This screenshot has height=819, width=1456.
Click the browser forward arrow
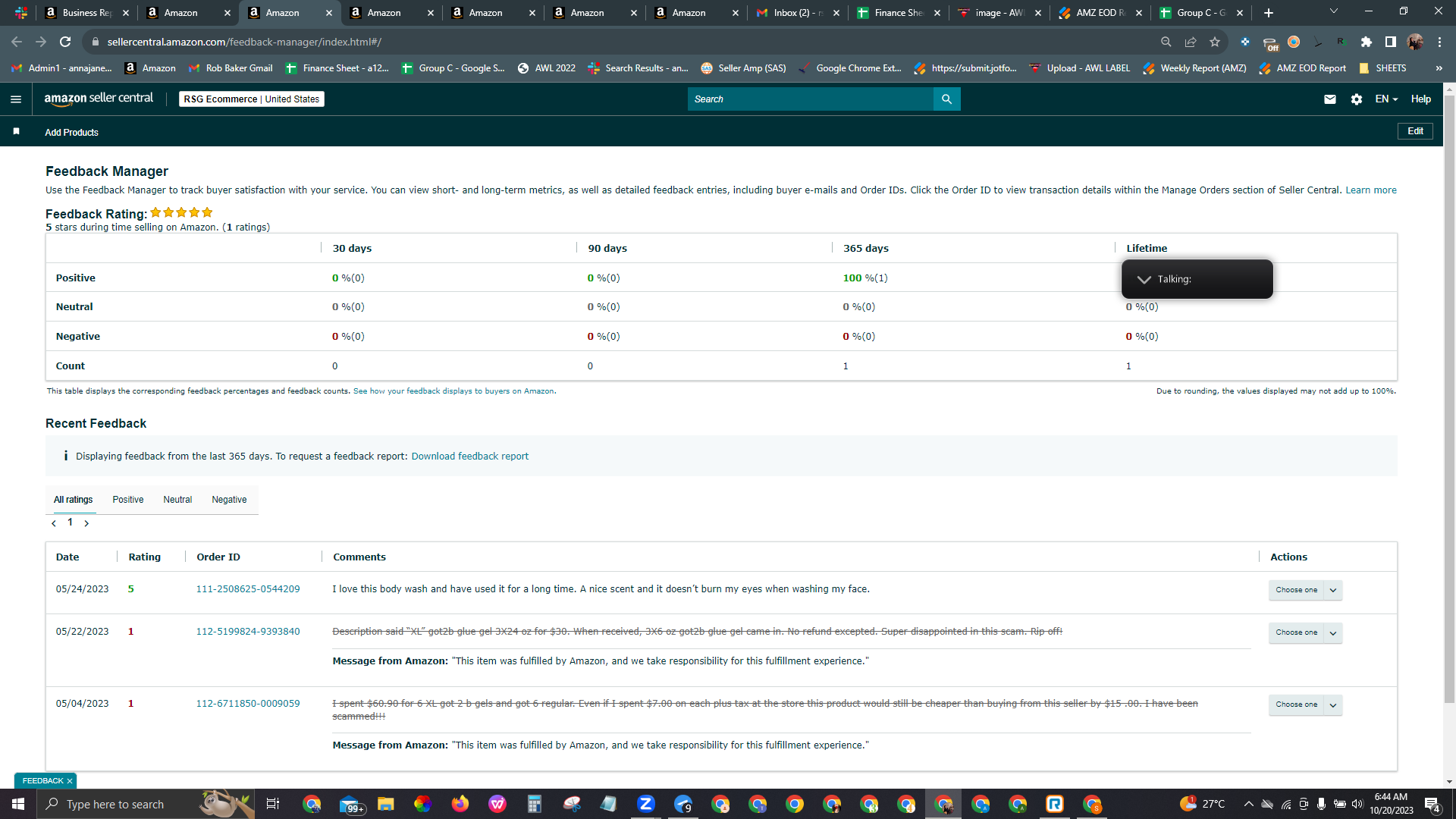[x=41, y=42]
